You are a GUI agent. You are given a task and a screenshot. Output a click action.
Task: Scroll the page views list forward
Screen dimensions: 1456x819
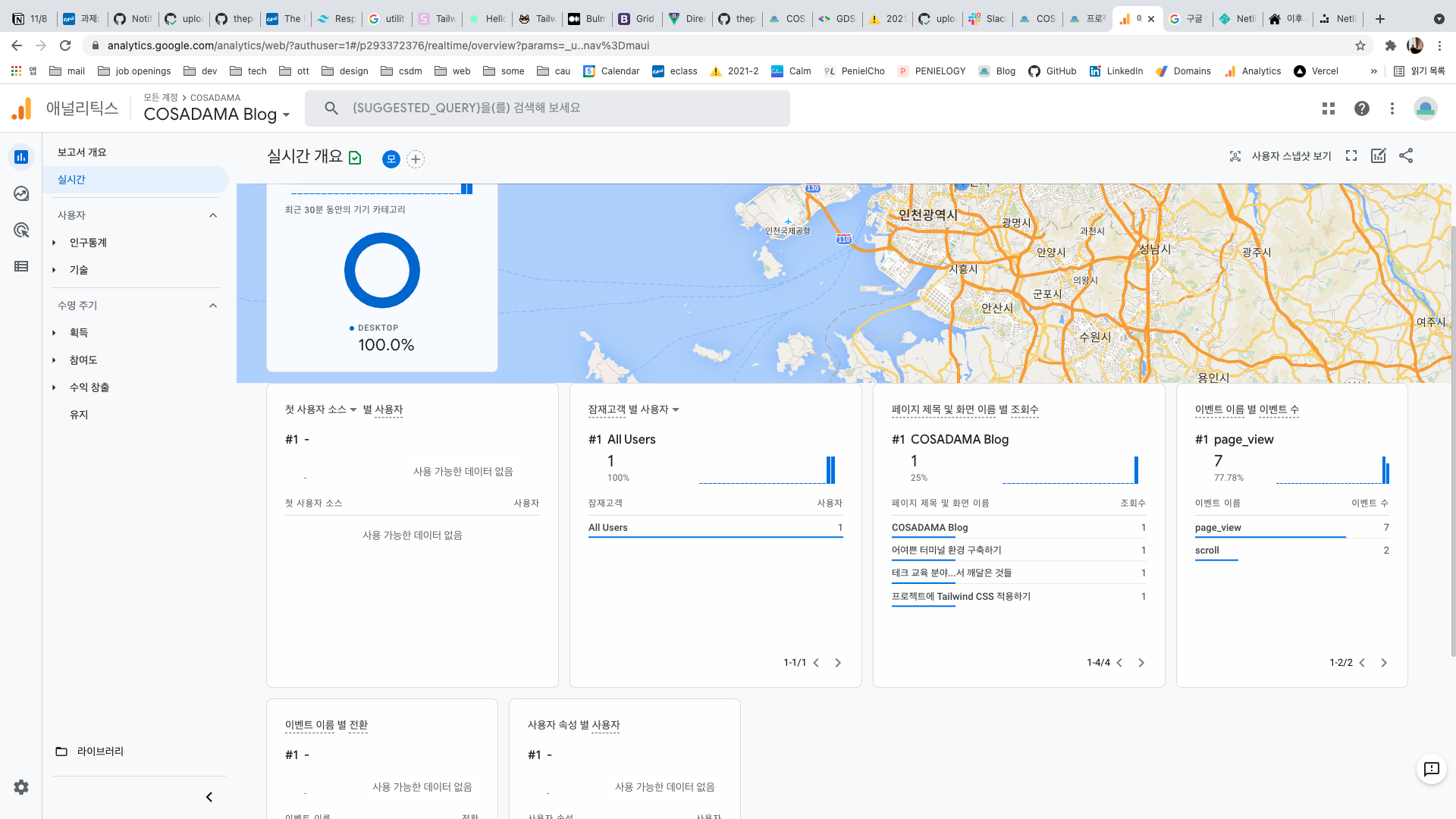click(x=1143, y=662)
